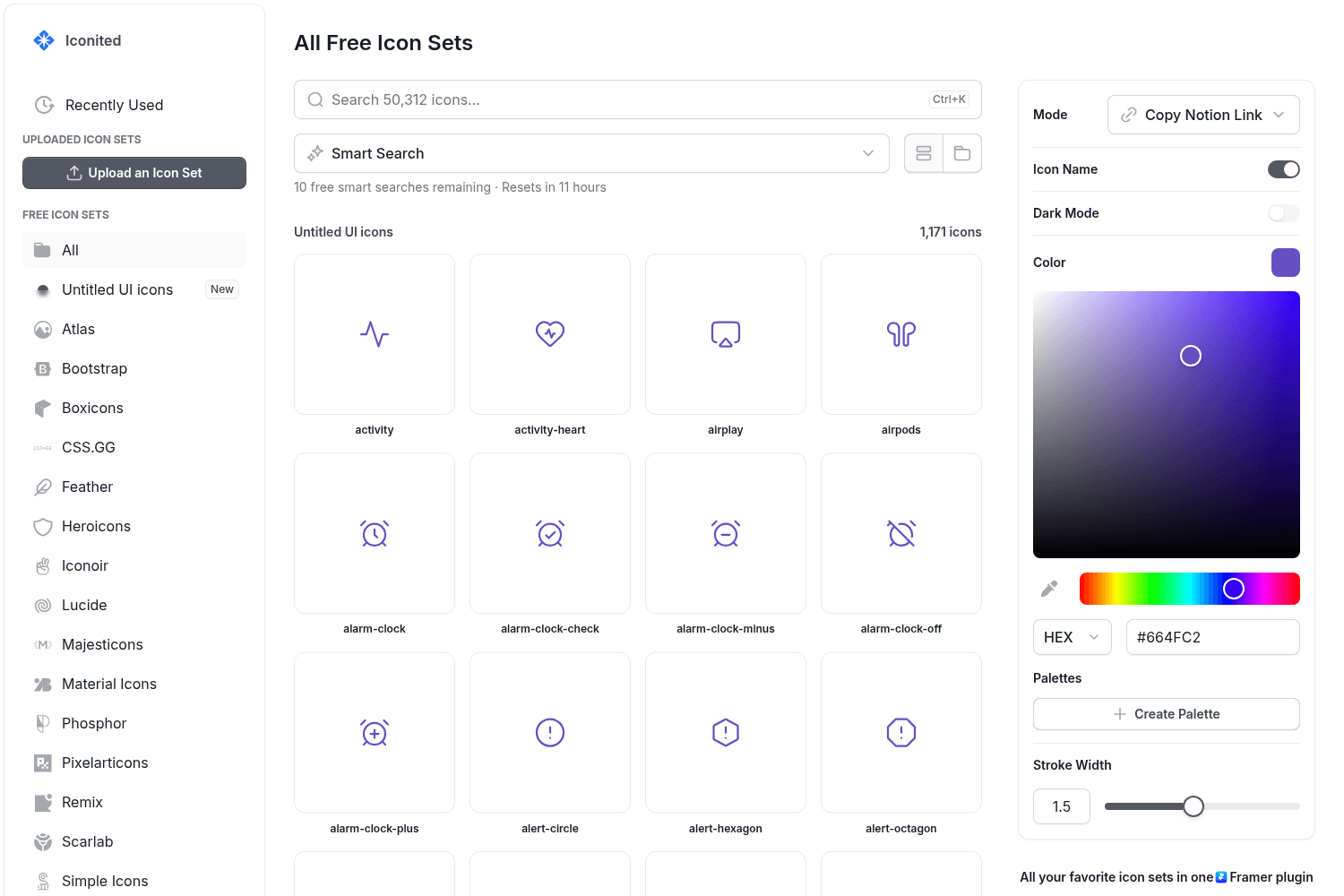Select the alarm-clock-off icon
The width and height of the screenshot is (1344, 896).
(x=901, y=533)
